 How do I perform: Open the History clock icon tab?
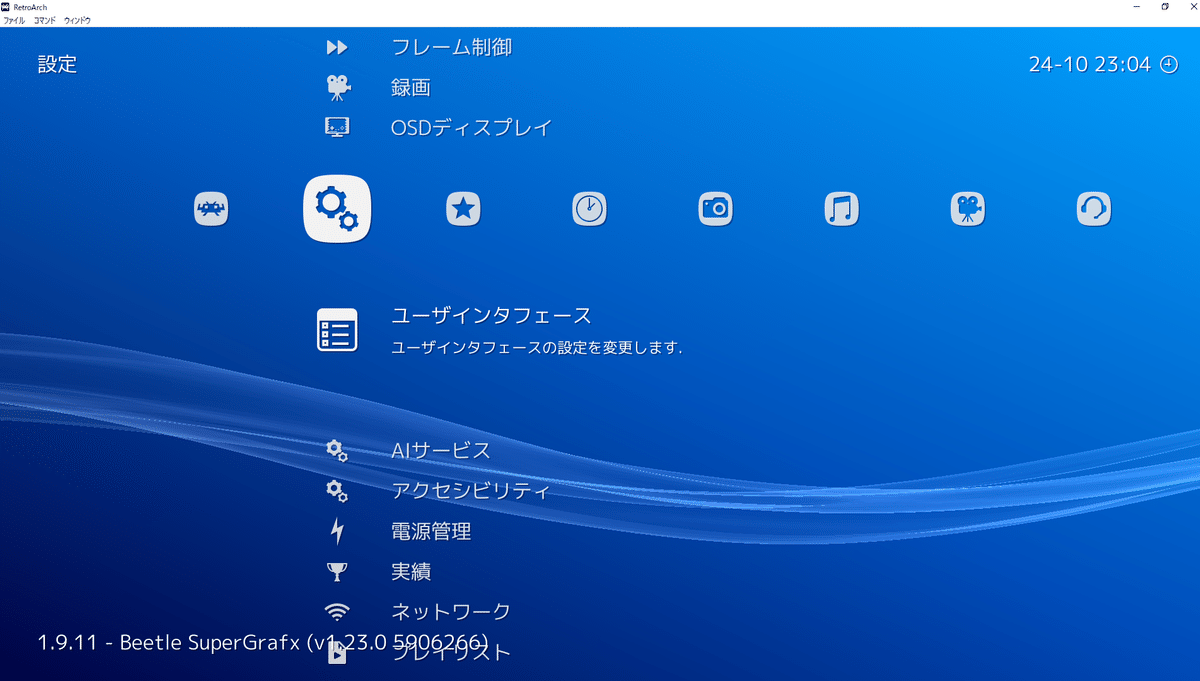[x=589, y=209]
